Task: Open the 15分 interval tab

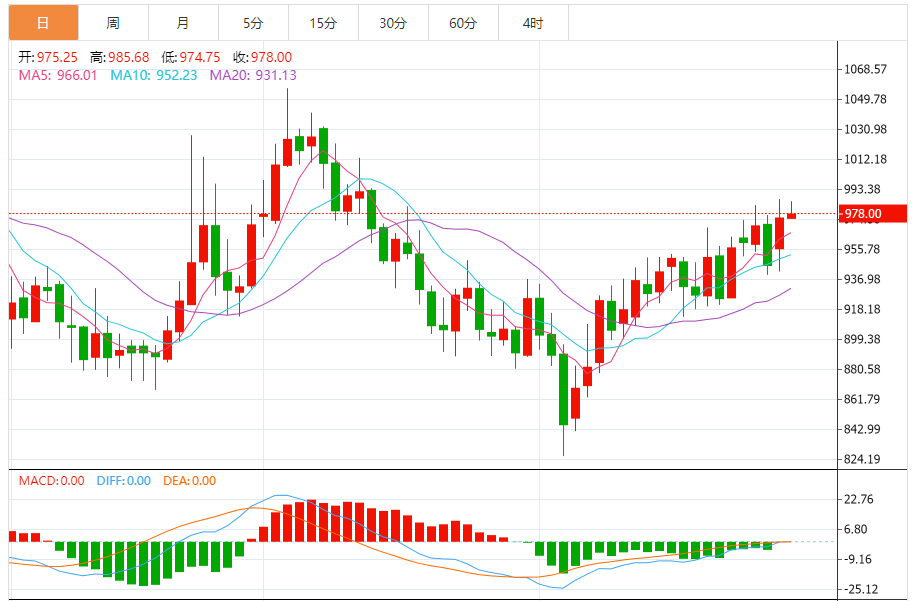Action: click(x=323, y=23)
